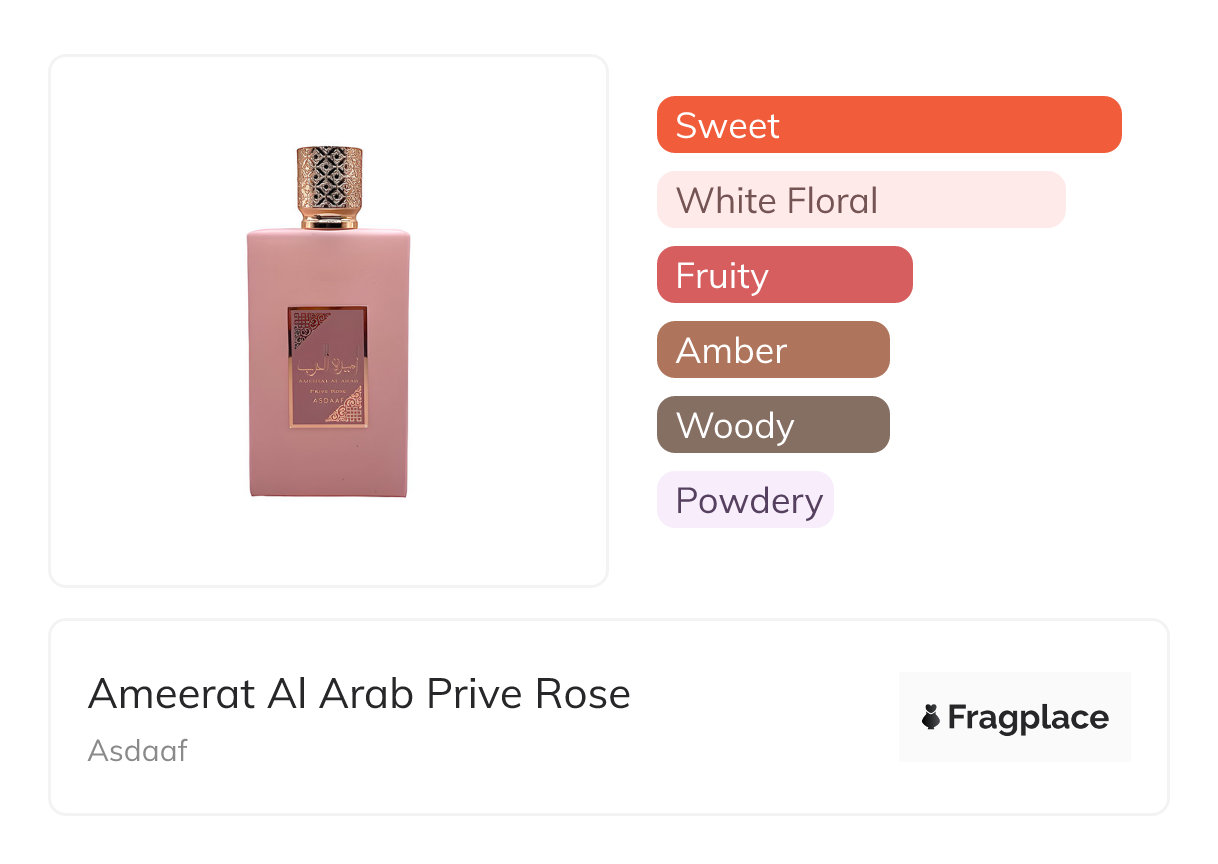Viewport: 1218px width, 864px height.
Task: Click the rose-gold neck collar under the cap
Action: click(329, 219)
